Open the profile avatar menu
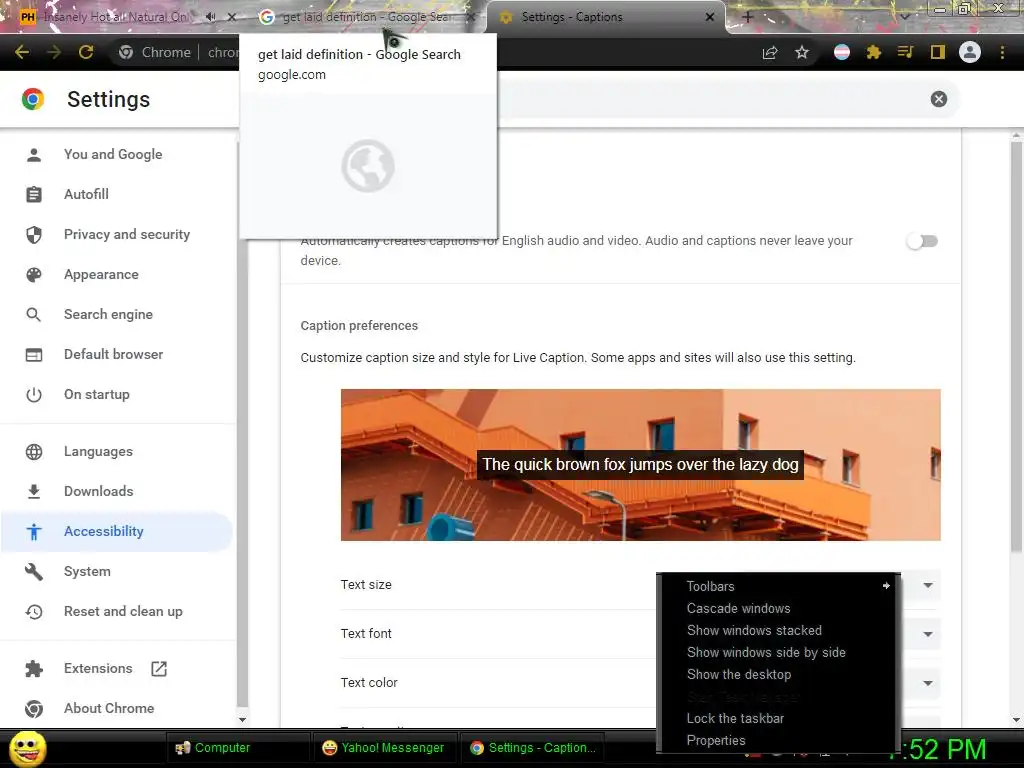The width and height of the screenshot is (1024, 768). pos(970,52)
